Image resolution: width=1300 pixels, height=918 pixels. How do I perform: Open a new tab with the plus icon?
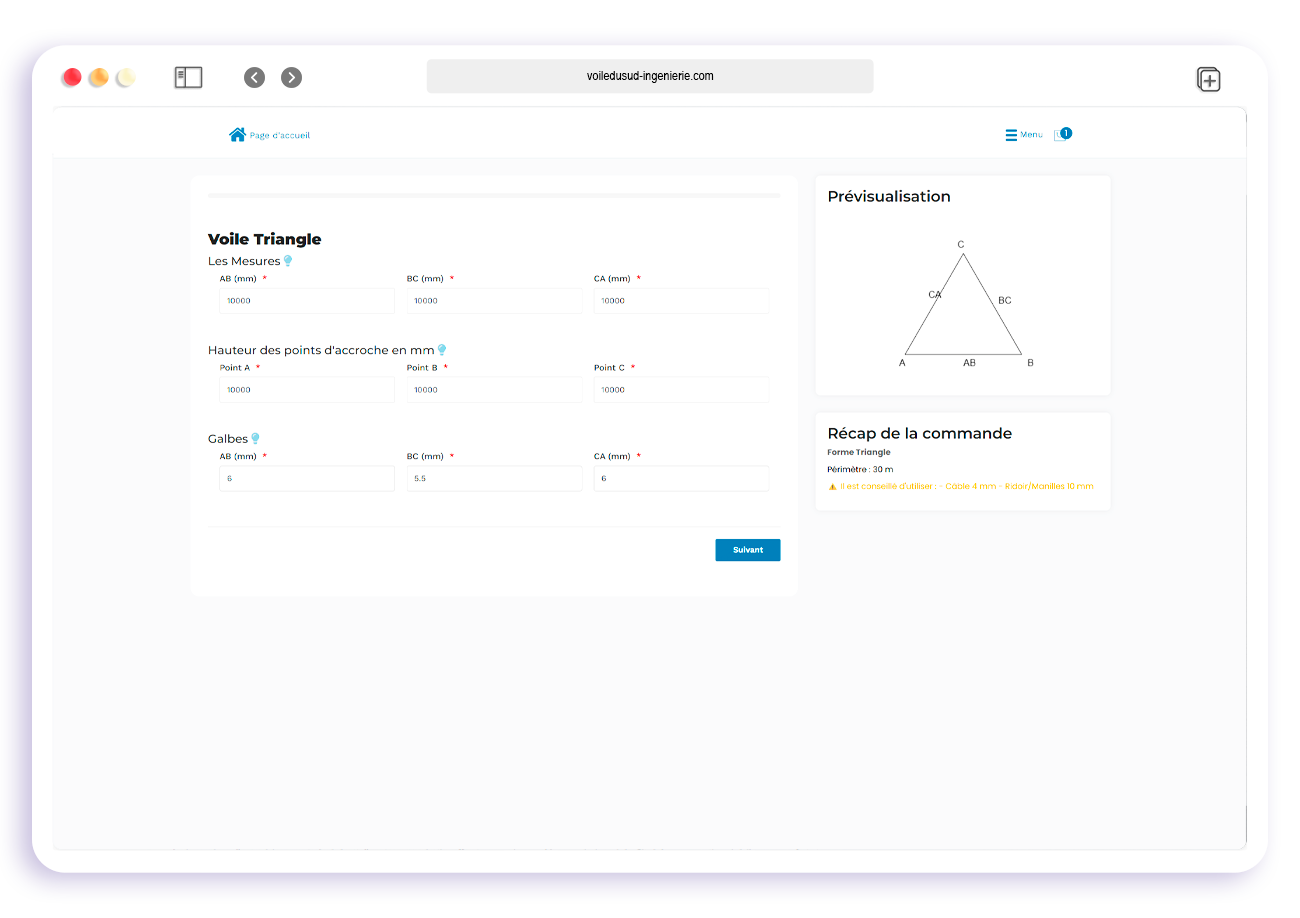coord(1208,80)
